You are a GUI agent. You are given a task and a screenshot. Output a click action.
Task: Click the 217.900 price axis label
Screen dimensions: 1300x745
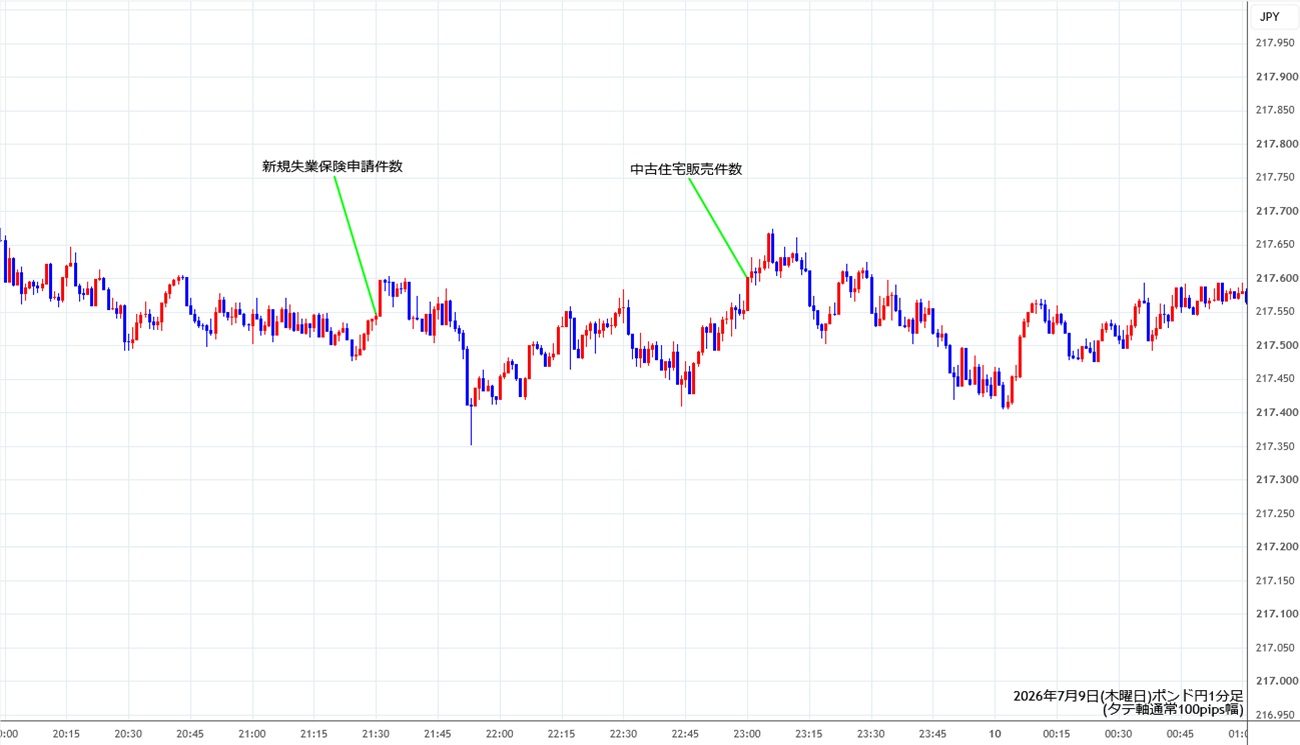coord(1275,77)
